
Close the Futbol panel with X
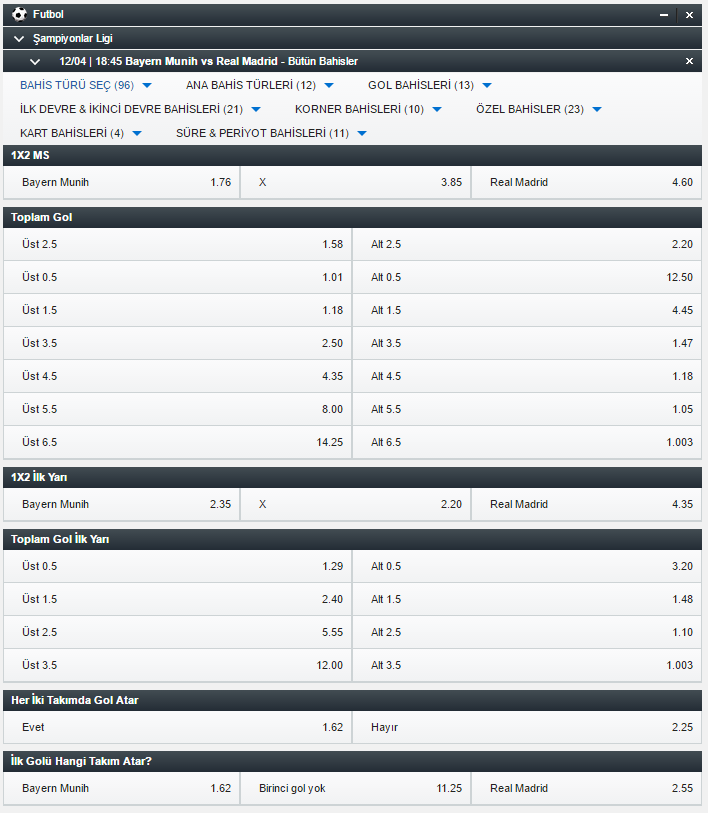point(689,15)
